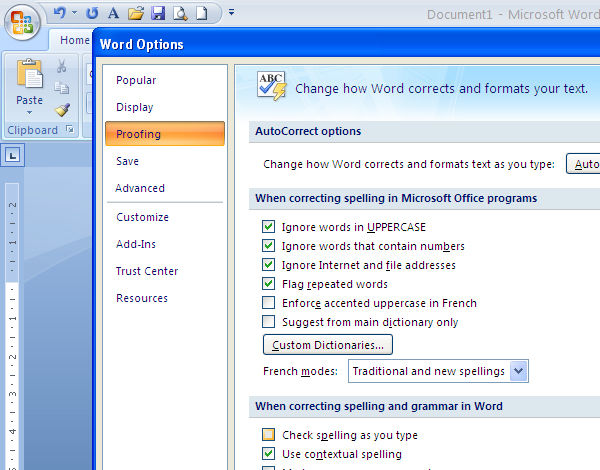Image resolution: width=600 pixels, height=470 pixels.
Task: Open the French modes dropdown
Action: coord(518,371)
